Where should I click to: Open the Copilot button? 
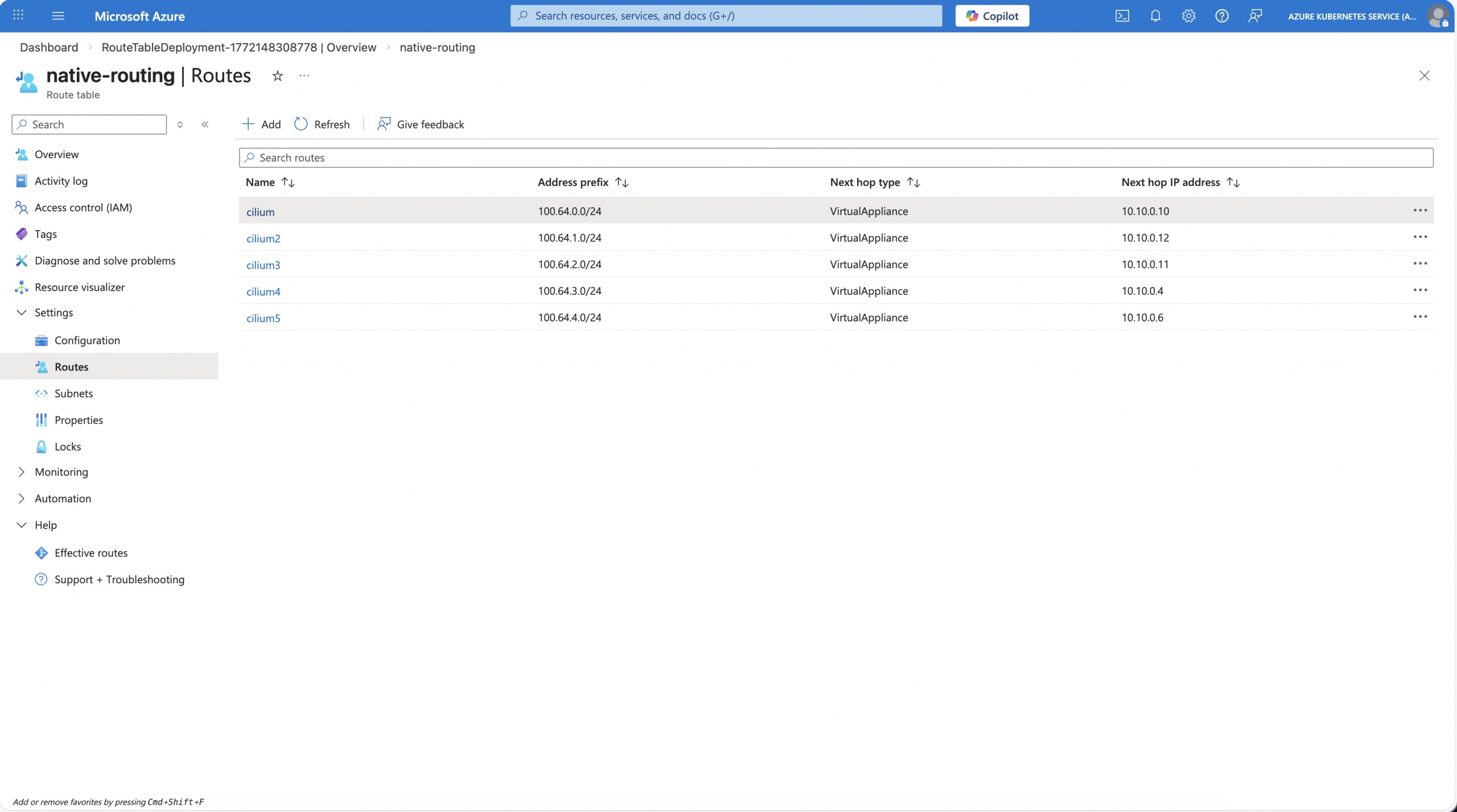991,16
